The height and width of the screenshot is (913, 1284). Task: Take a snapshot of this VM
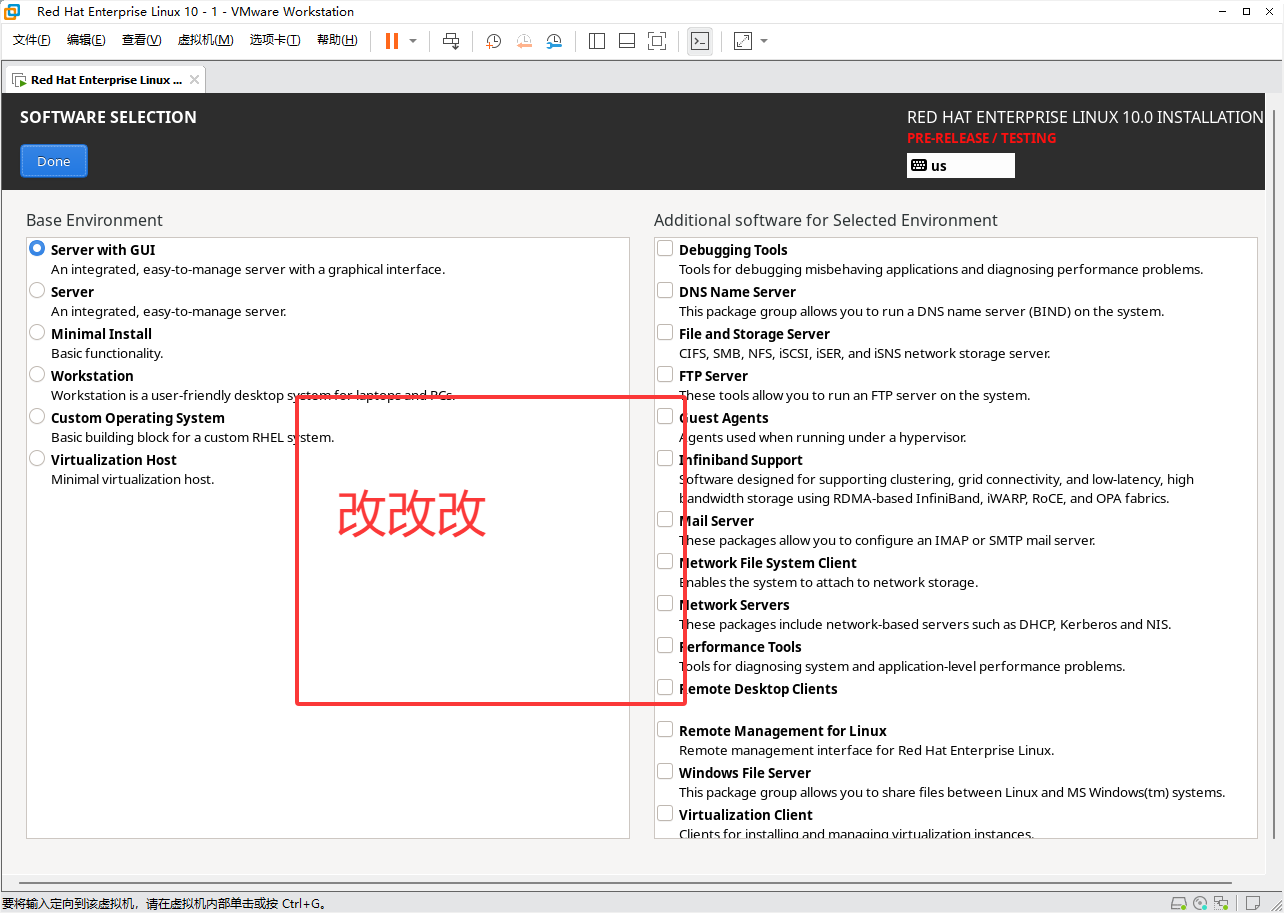494,41
